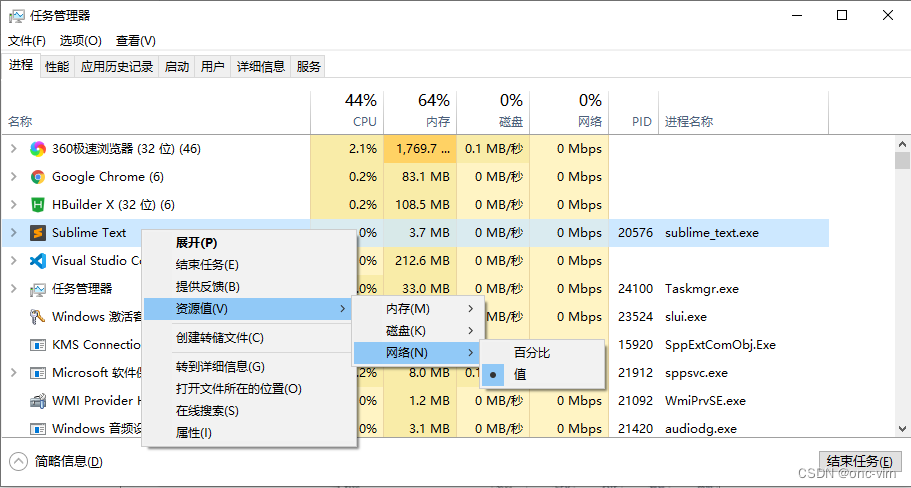Click the KMS Connection process icon
This screenshot has width=911, height=488.
(x=38, y=345)
